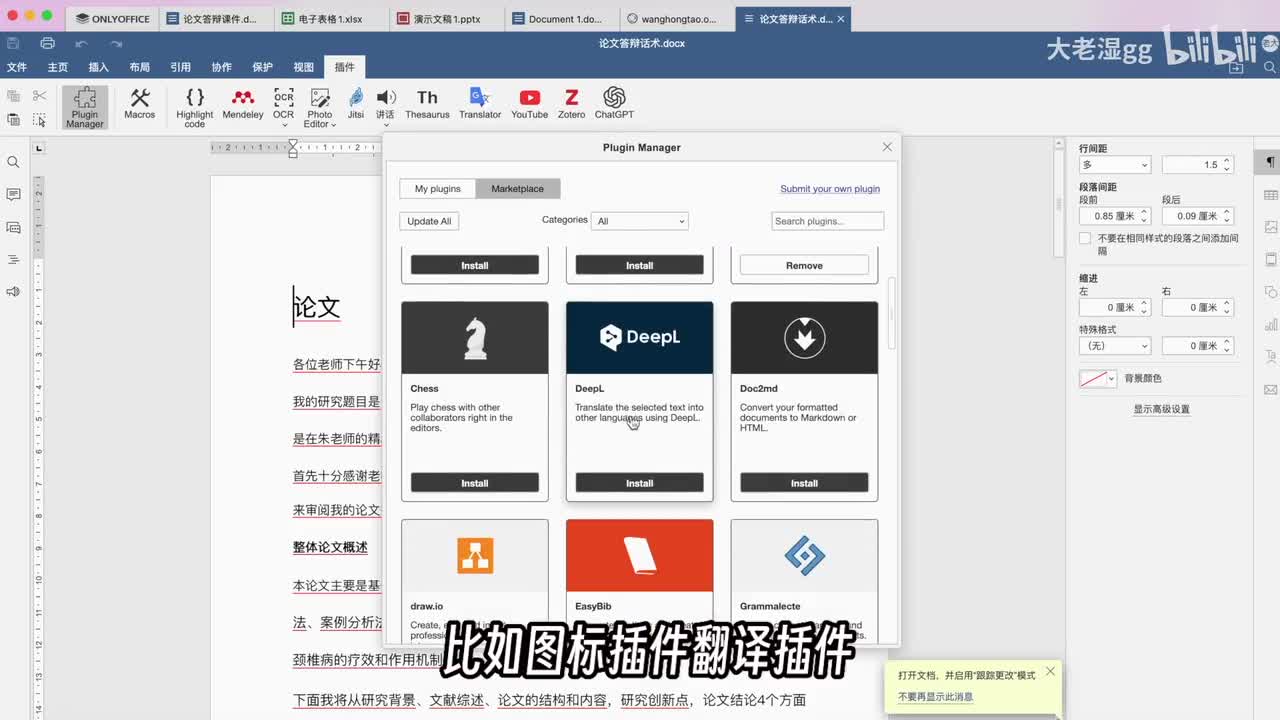Click the Thesaurus plugin icon
The height and width of the screenshot is (720, 1280).
[427, 103]
